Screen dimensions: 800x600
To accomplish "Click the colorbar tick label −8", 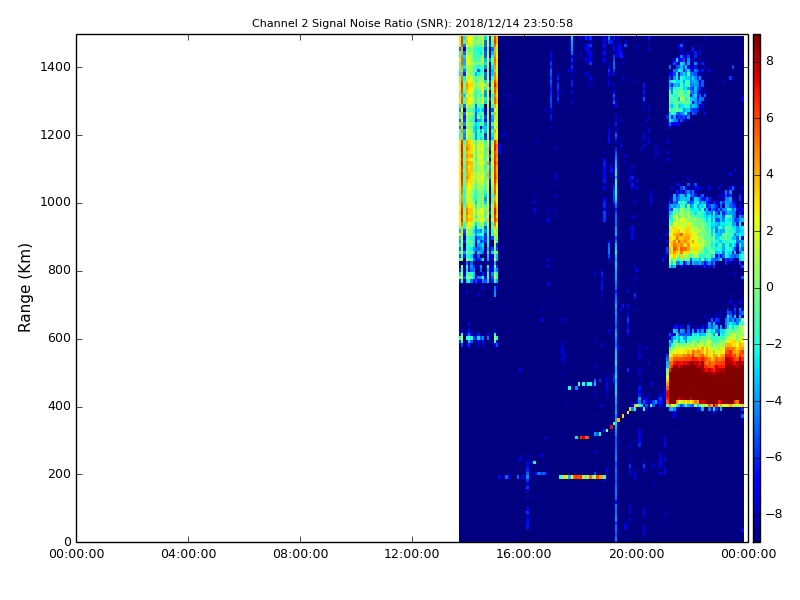I will 774,514.
